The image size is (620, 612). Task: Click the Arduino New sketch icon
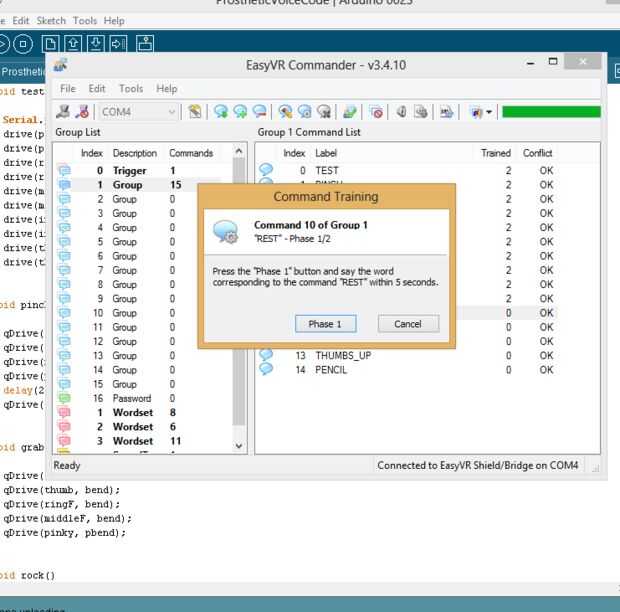pos(51,44)
